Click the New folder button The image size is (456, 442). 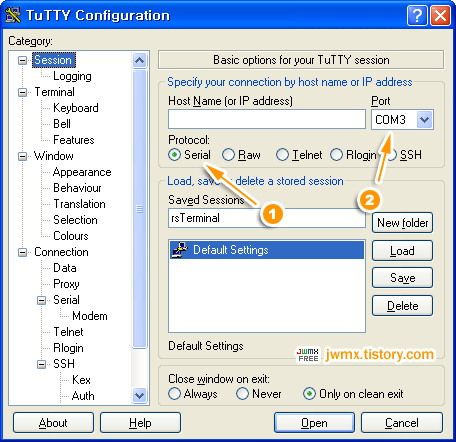pyautogui.click(x=402, y=223)
